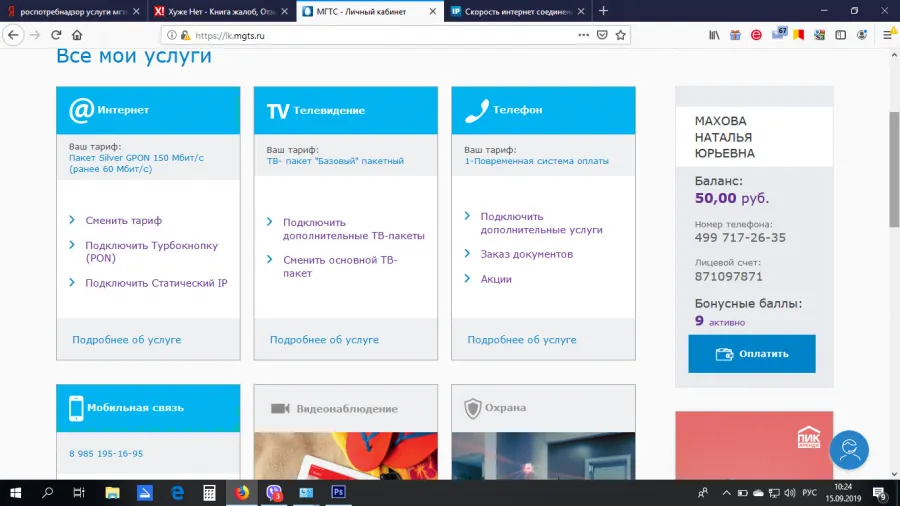The height and width of the screenshot is (506, 900).
Task: Open Viber from the taskbar
Action: tap(274, 492)
